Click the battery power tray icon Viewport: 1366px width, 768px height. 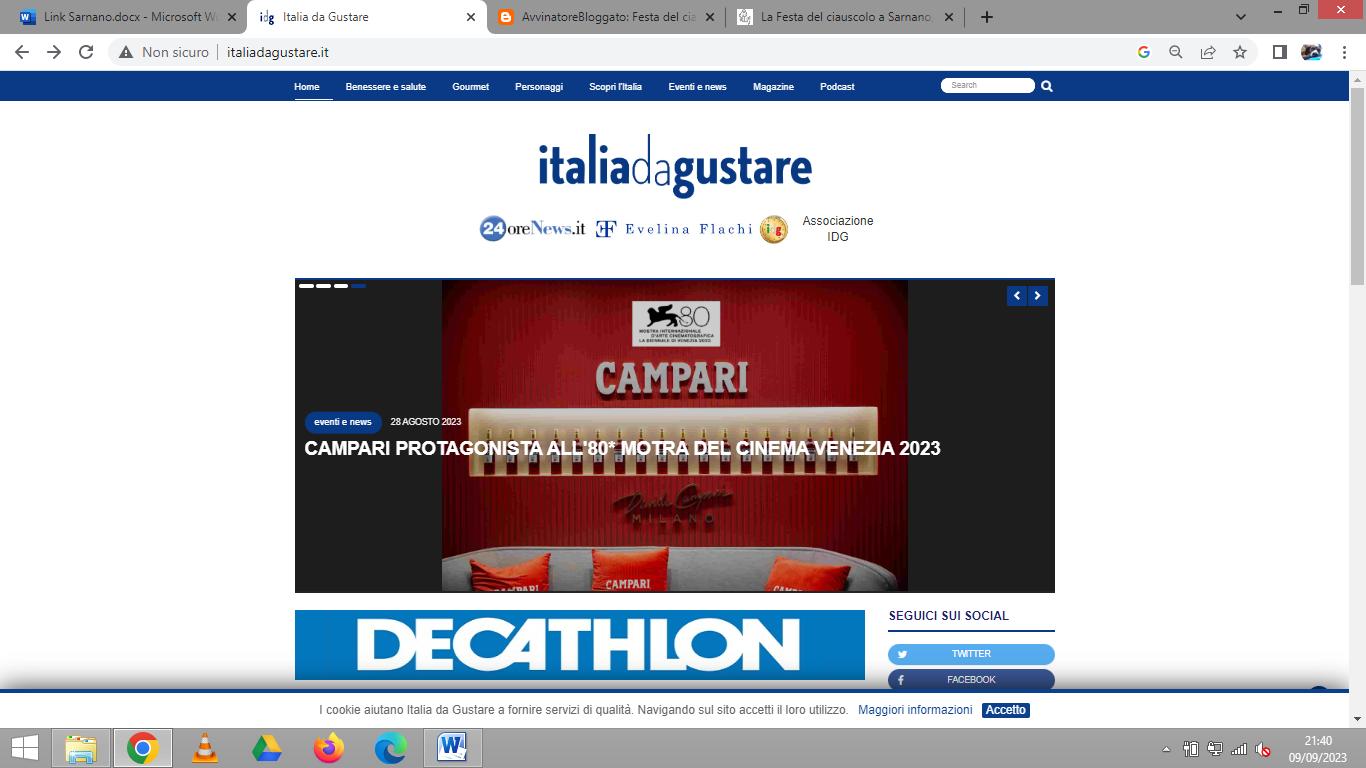(1191, 749)
